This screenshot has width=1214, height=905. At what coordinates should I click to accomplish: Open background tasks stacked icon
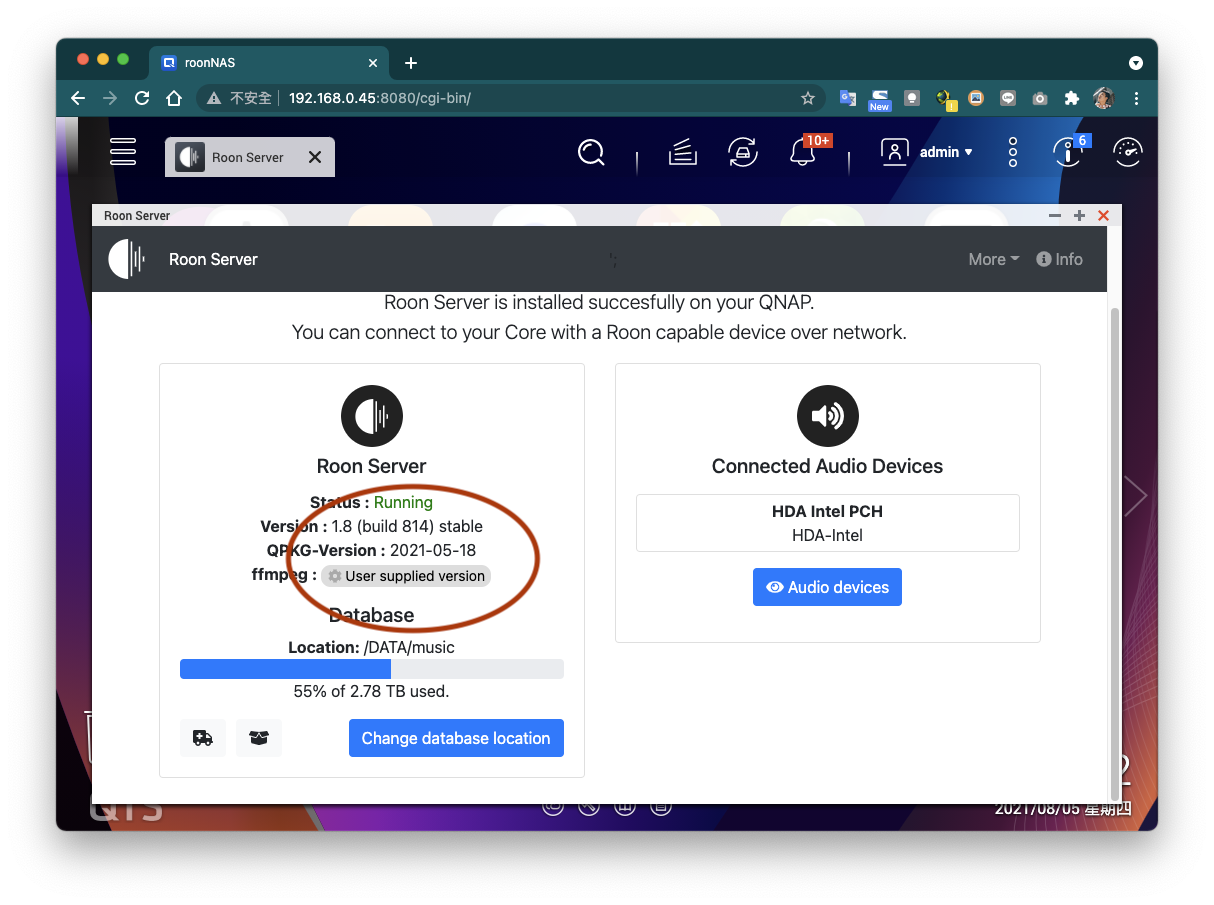point(683,152)
